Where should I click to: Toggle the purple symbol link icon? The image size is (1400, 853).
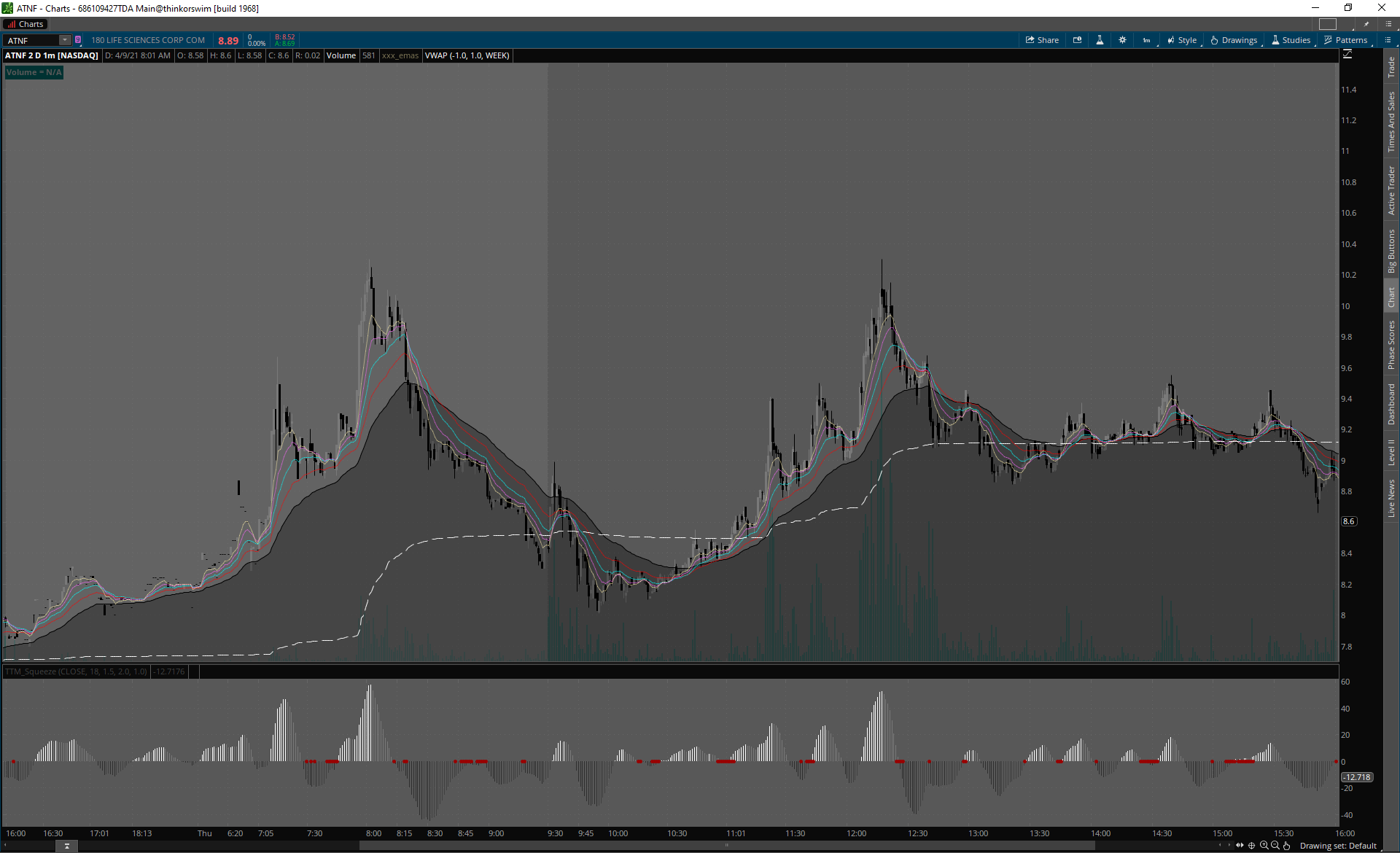point(78,40)
